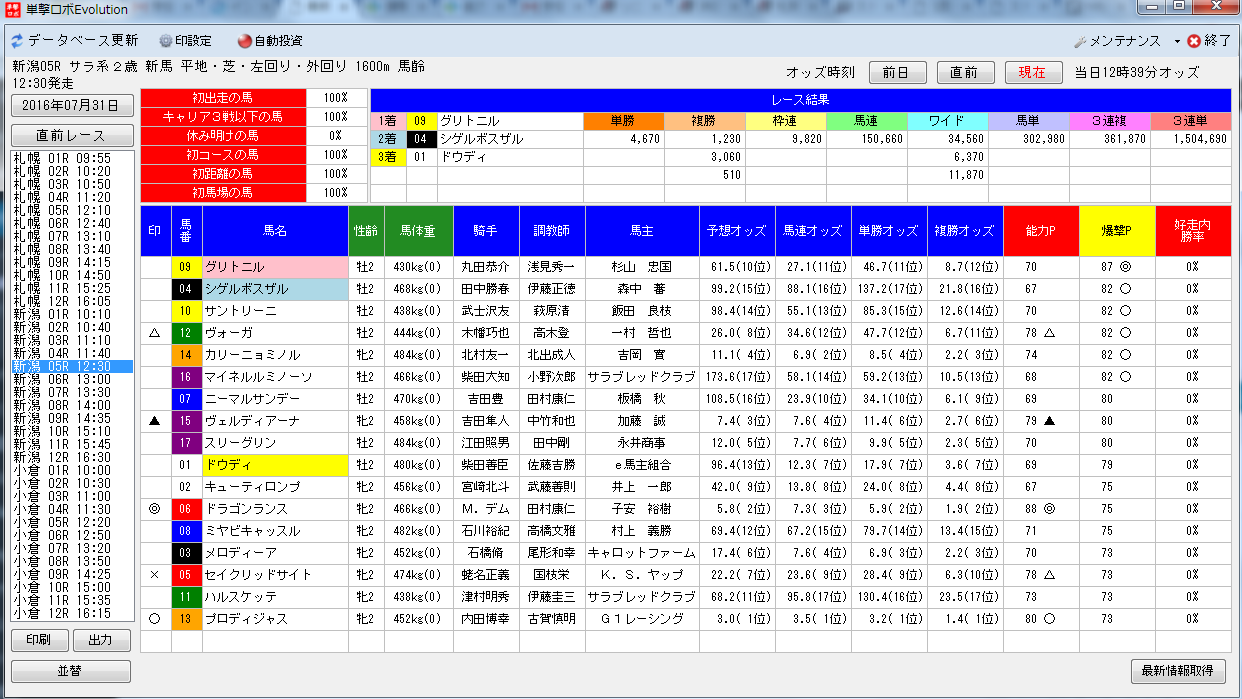Click the 並替 sort button
Image resolution: width=1242 pixels, height=699 pixels.
[71, 672]
